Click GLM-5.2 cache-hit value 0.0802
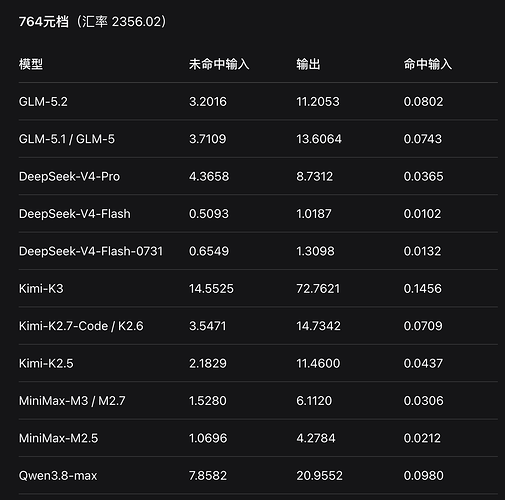 click(x=423, y=102)
